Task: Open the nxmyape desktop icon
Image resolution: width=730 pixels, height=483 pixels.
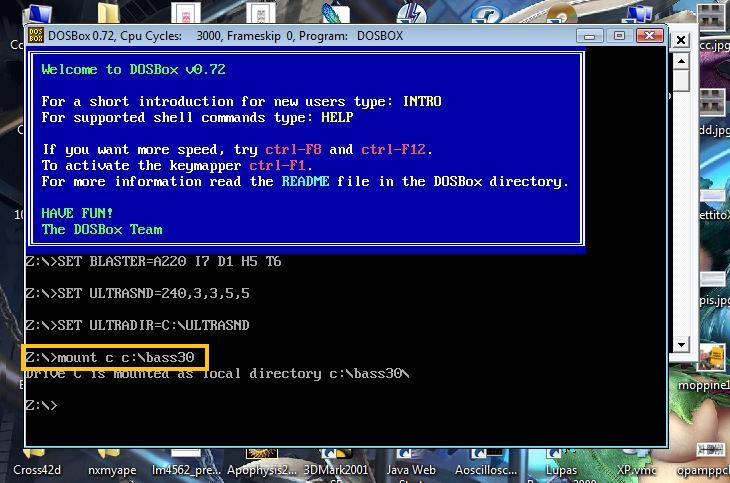Action: [x=112, y=463]
